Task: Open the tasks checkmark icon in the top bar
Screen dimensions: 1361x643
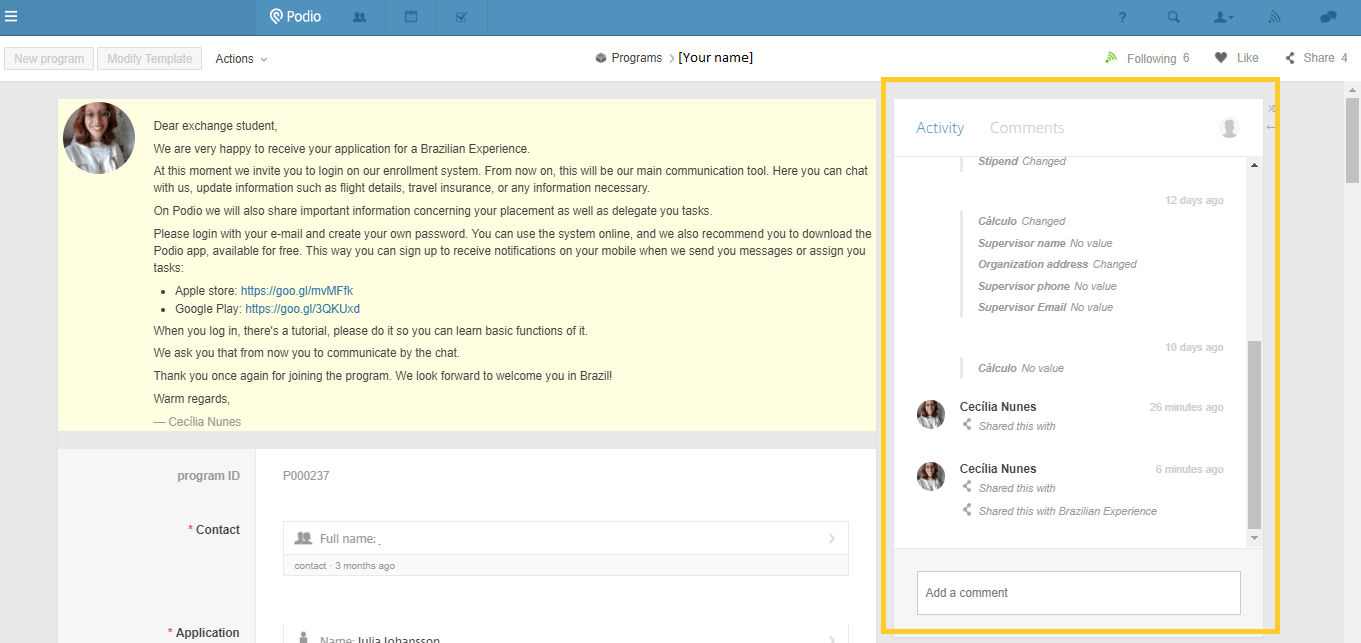Action: 461,17
